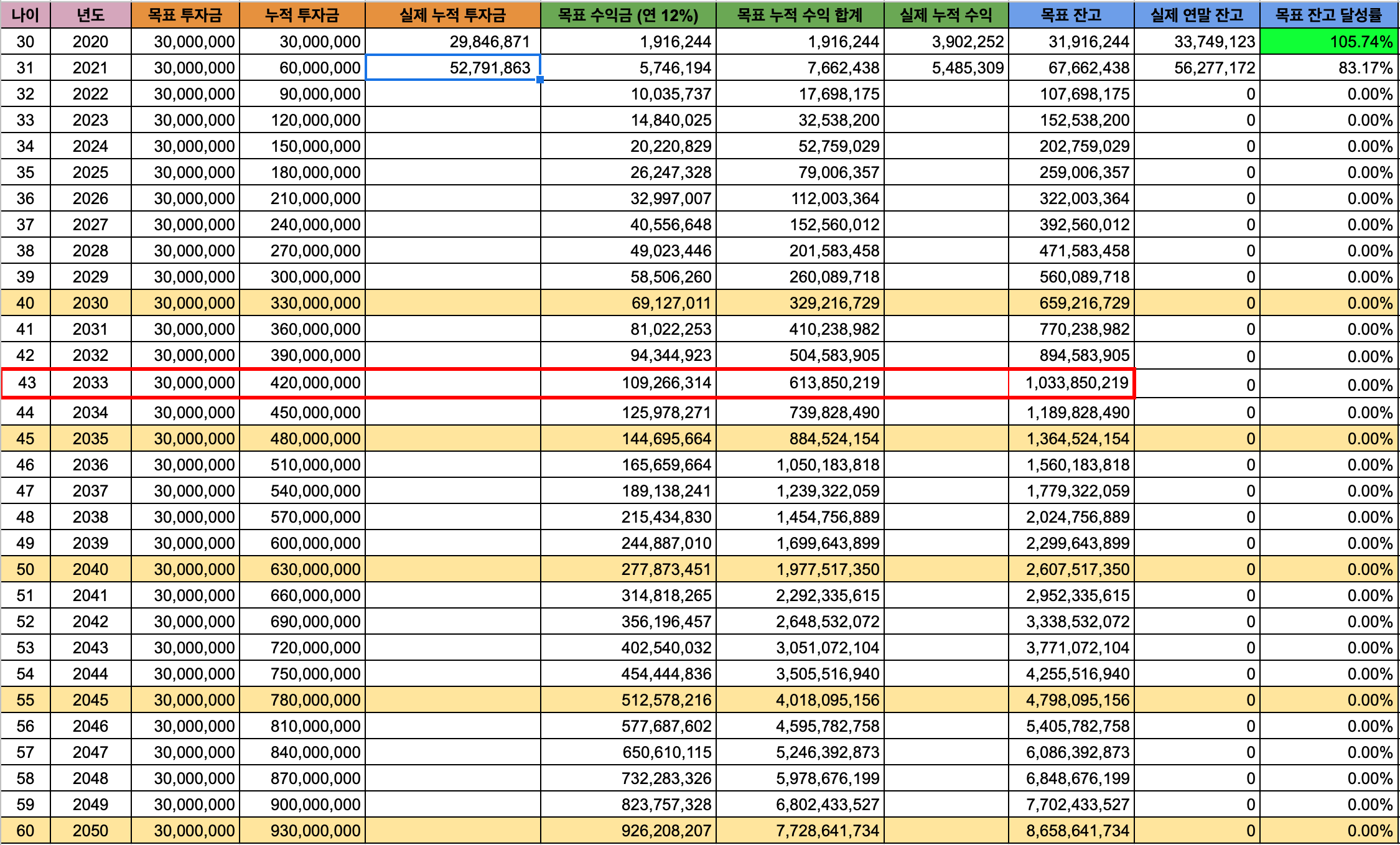Click the age 59 cell

tap(26, 805)
